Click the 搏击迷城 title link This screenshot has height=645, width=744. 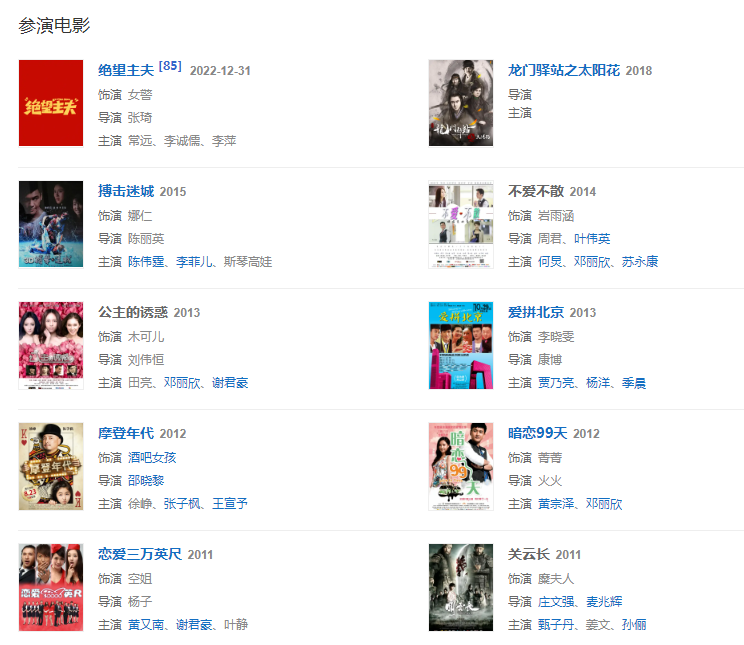(126, 191)
